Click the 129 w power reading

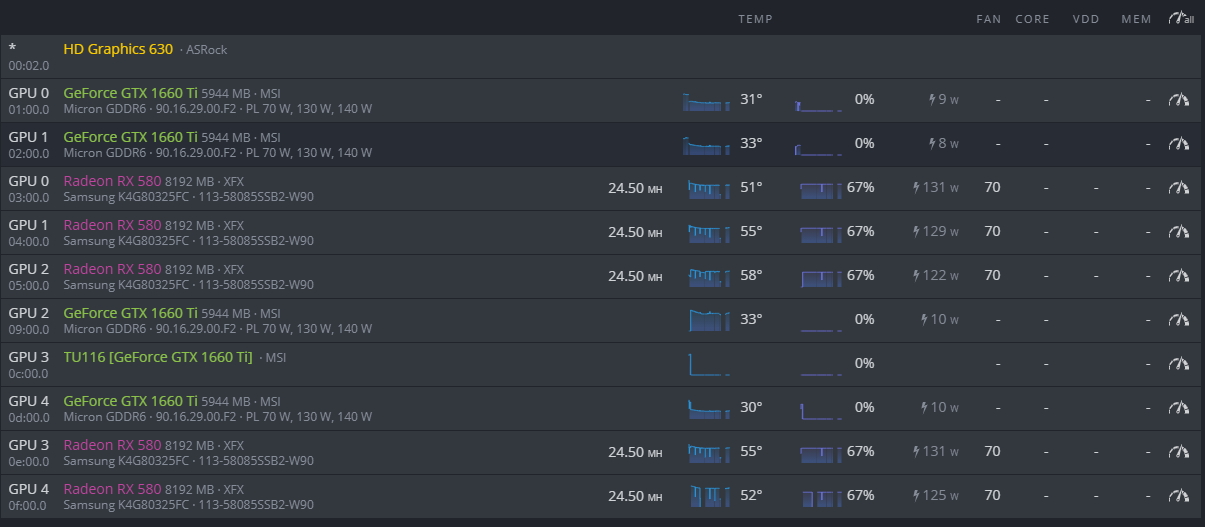point(936,231)
